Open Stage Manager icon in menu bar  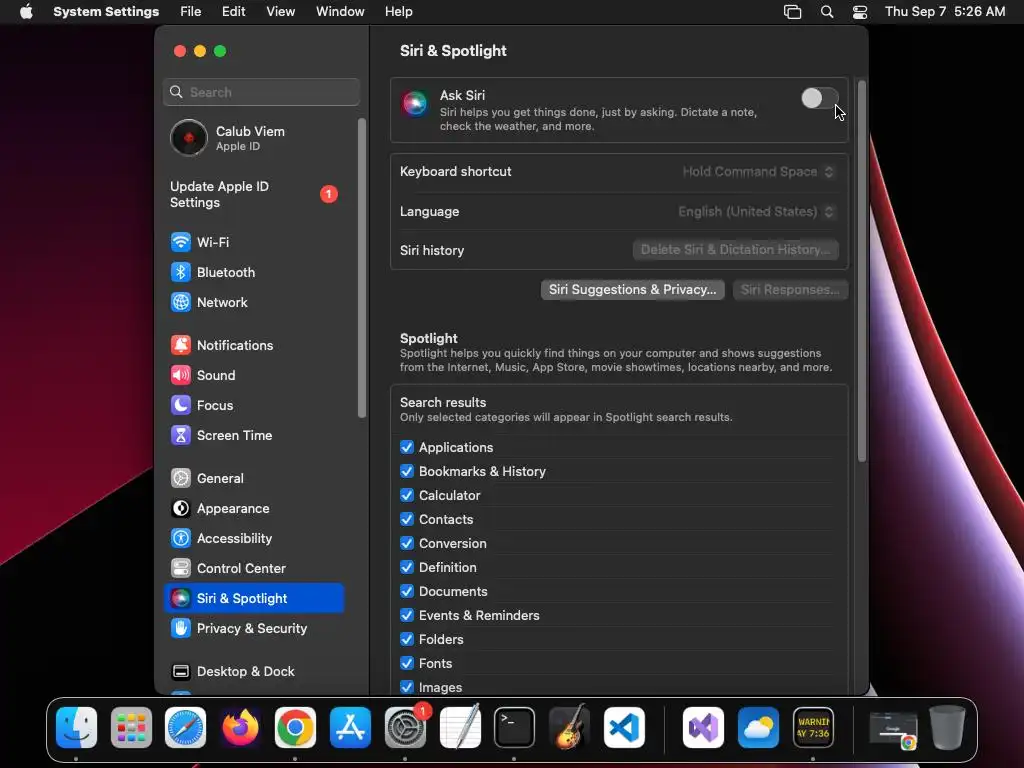point(792,12)
